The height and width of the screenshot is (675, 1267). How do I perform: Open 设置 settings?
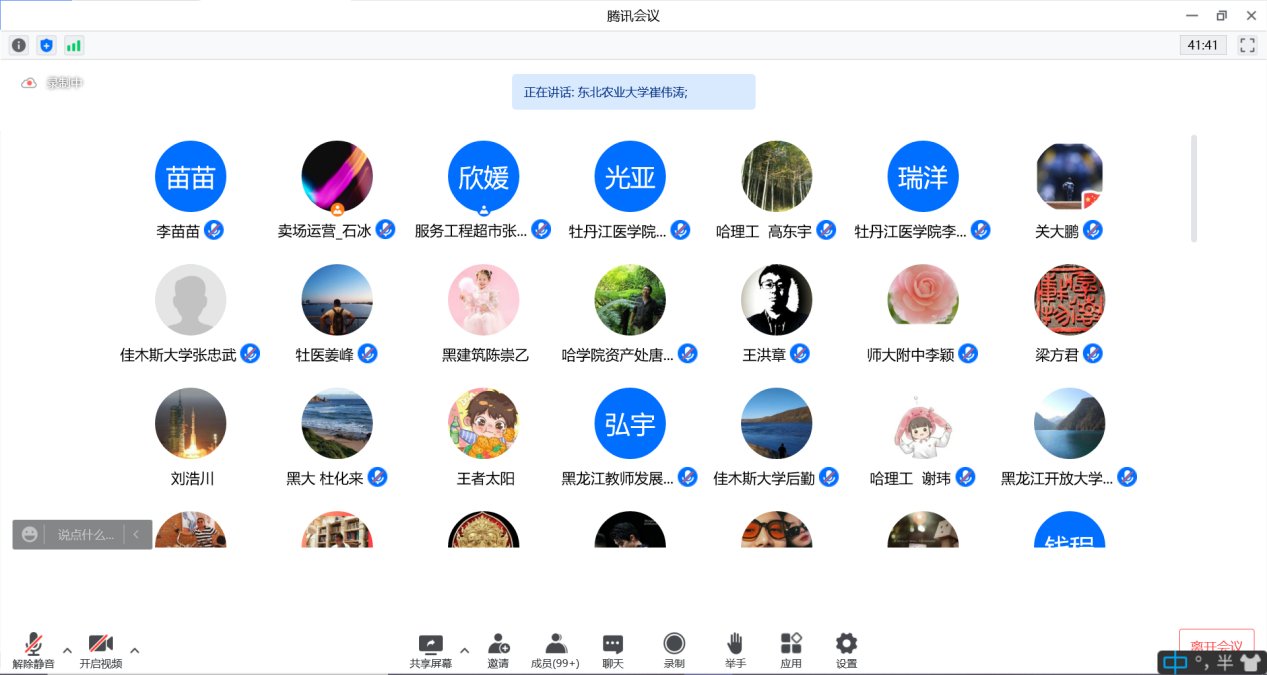[847, 650]
